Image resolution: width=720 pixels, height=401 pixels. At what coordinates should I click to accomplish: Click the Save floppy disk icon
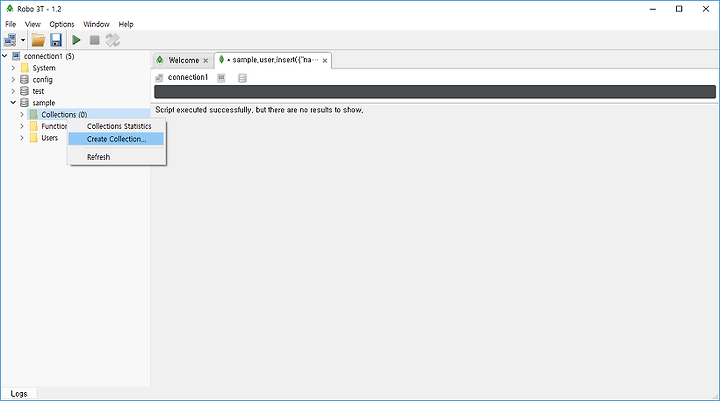pos(56,40)
